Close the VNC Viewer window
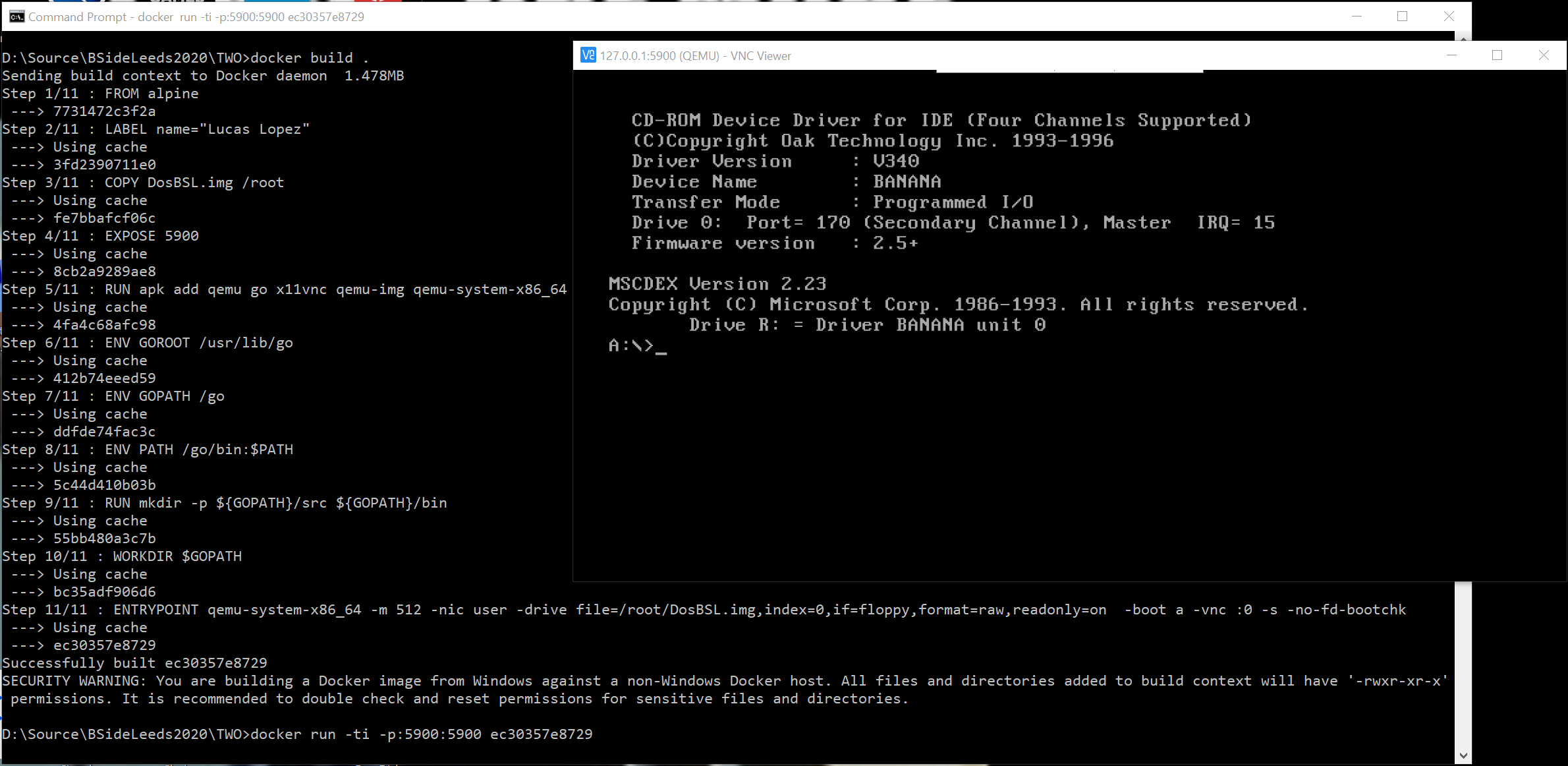 coord(1543,55)
